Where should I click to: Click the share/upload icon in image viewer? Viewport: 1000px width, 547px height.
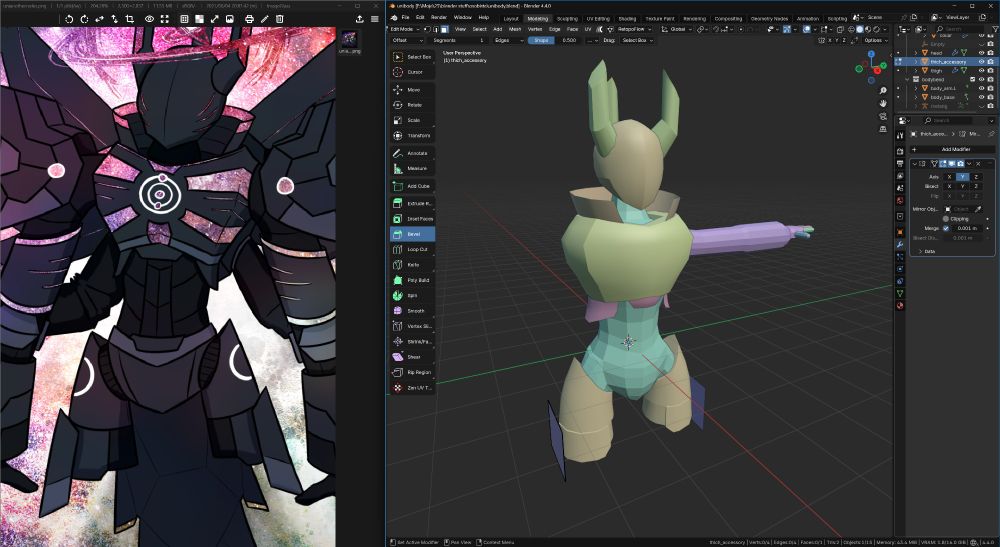click(x=360, y=19)
